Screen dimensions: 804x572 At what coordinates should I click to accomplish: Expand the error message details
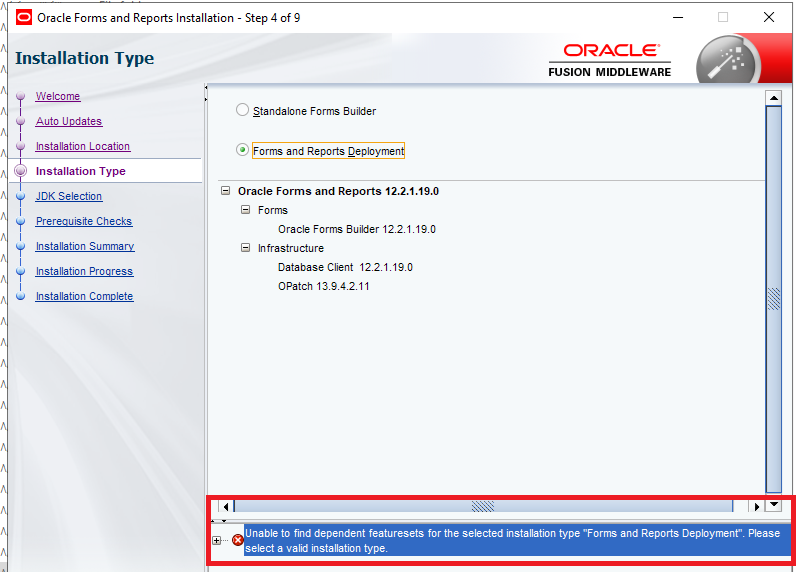coord(216,540)
